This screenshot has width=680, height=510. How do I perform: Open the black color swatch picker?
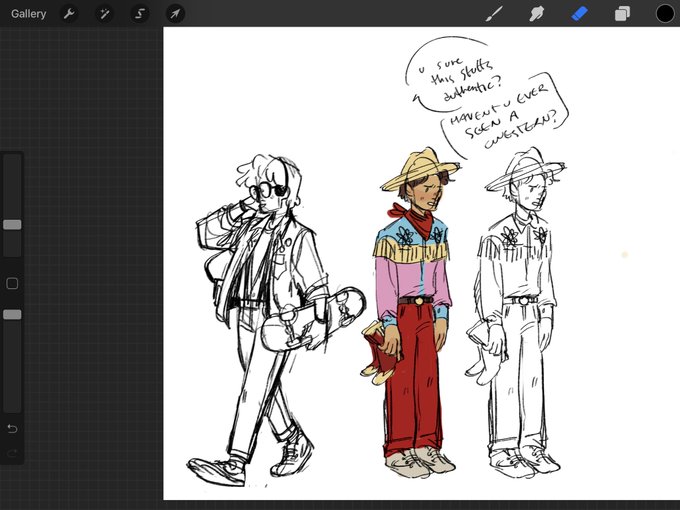coord(665,14)
